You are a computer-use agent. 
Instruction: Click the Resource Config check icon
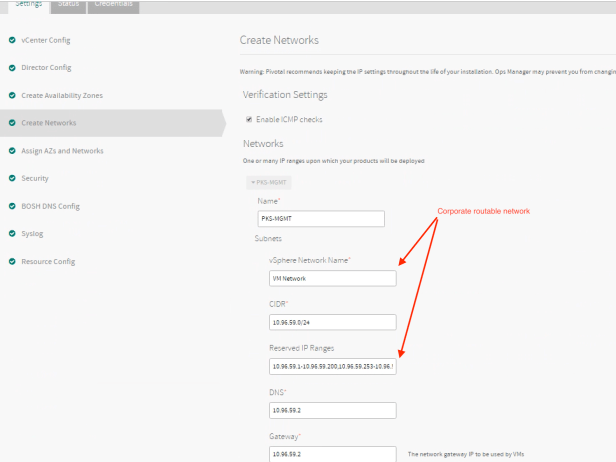11,262
